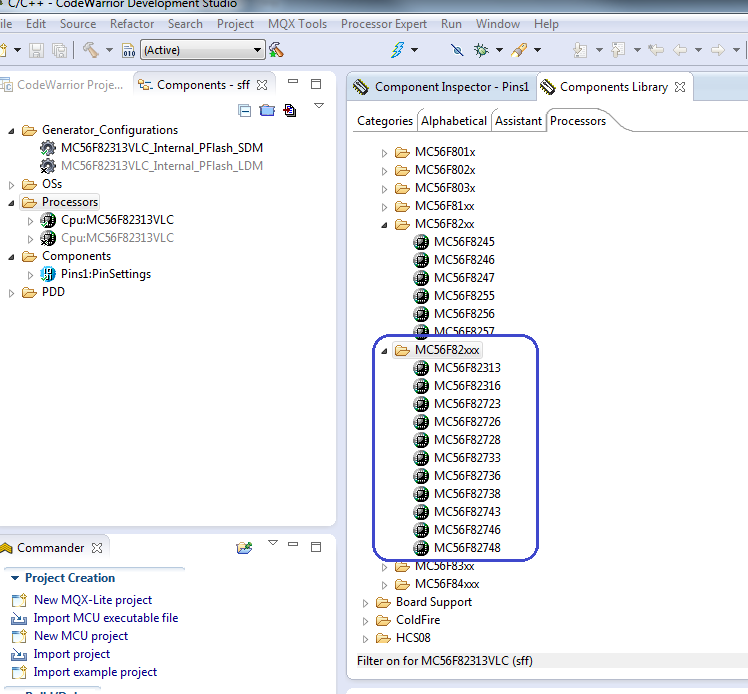Expand the MC56F84xxx folder
This screenshot has height=694, width=748.
click(x=384, y=585)
